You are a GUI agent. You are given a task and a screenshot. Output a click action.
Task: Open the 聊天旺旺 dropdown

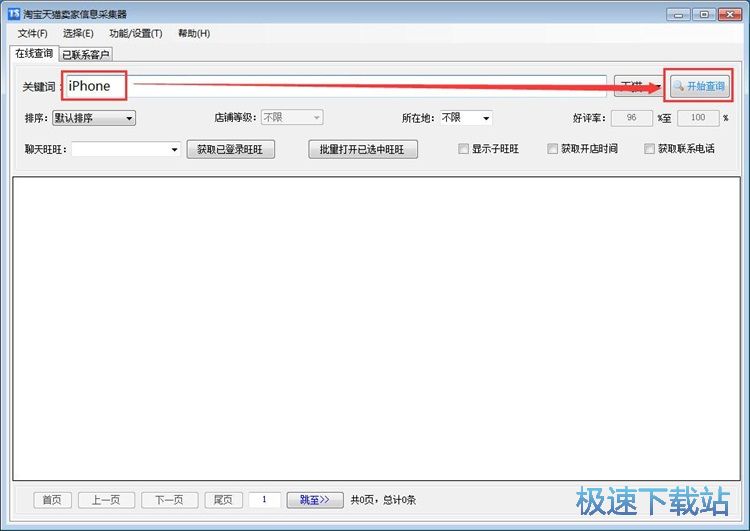[x=126, y=149]
